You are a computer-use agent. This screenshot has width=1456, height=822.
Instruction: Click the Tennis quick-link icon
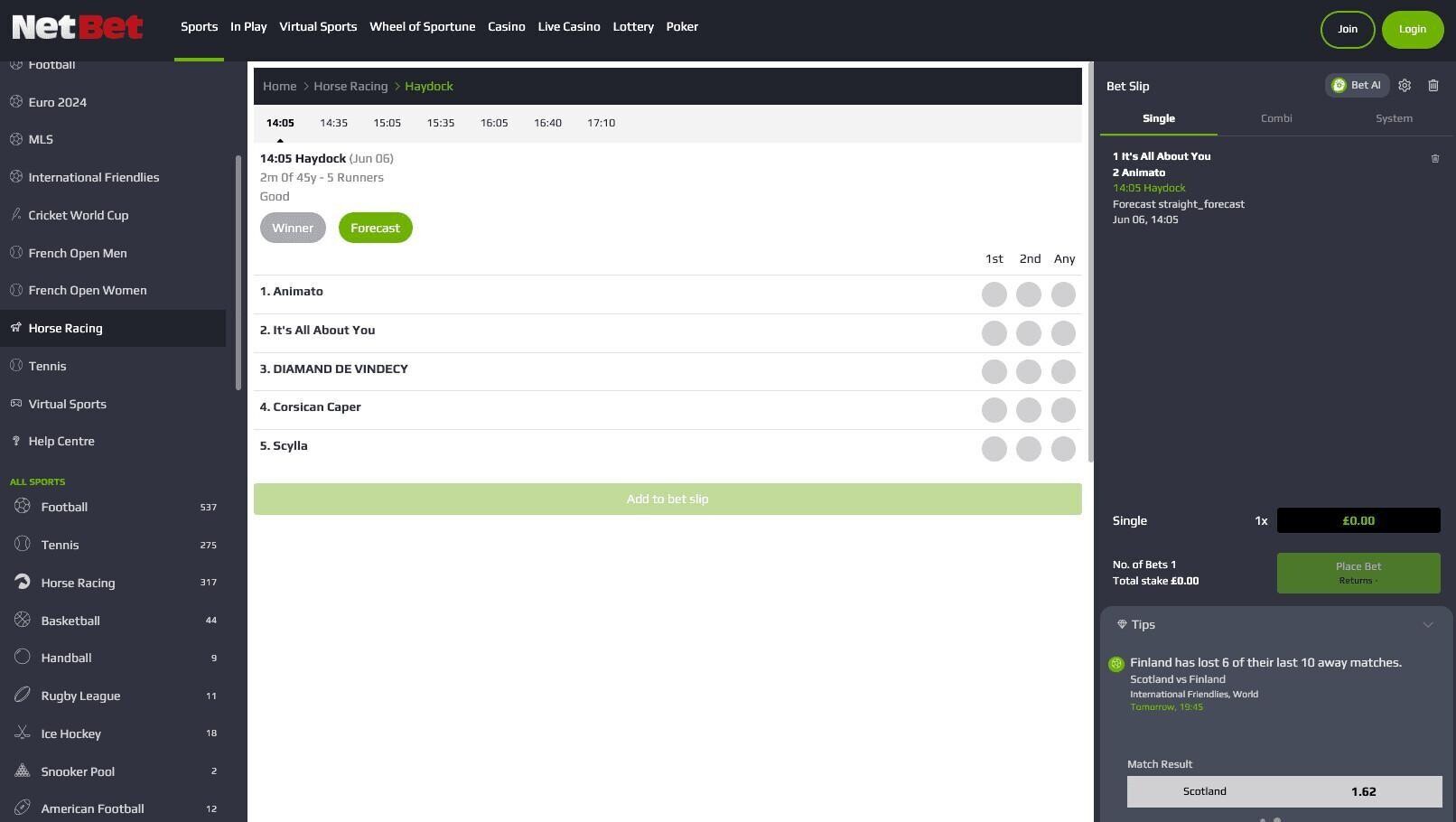[16, 366]
